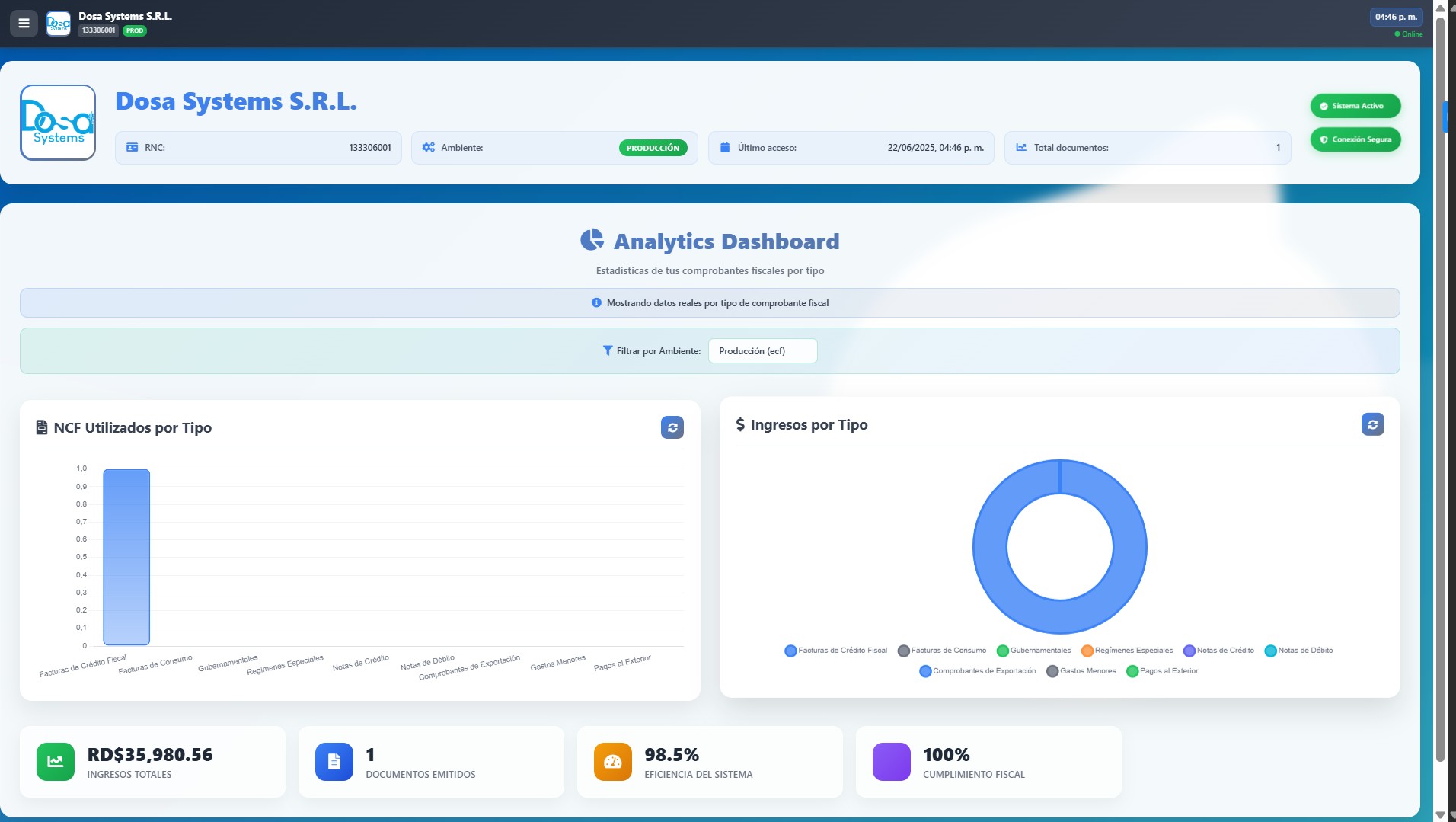Click the green Ingresos Totales chart icon
The image size is (1456, 822).
(x=56, y=762)
